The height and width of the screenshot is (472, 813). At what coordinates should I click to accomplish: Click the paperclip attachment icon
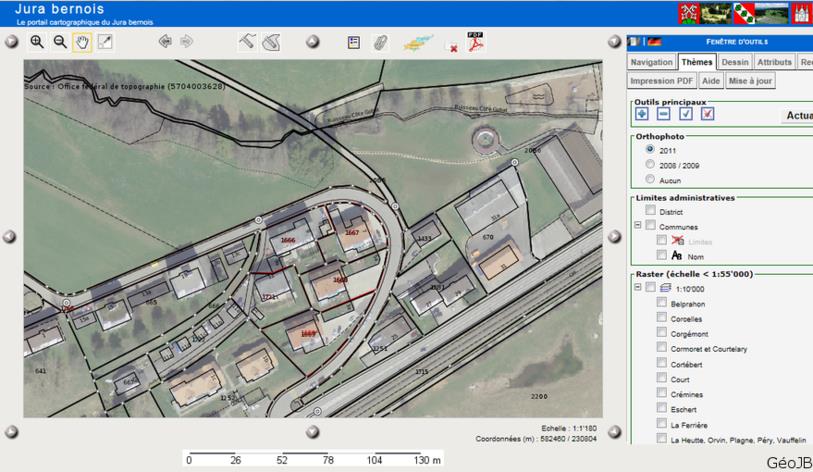(x=381, y=43)
